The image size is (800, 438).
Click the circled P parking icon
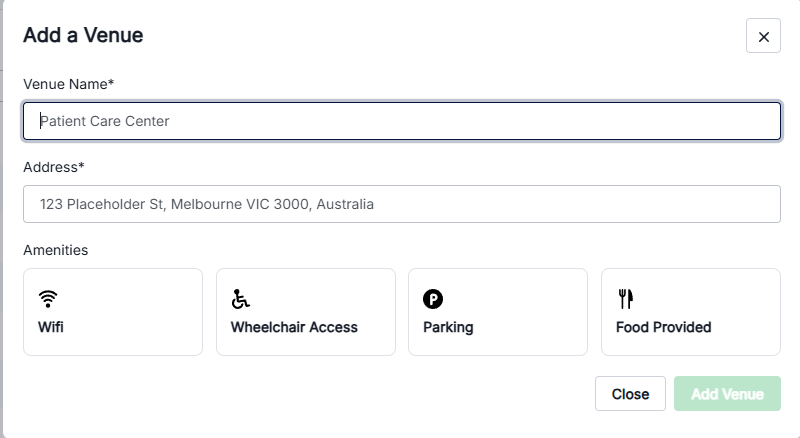[x=433, y=299]
